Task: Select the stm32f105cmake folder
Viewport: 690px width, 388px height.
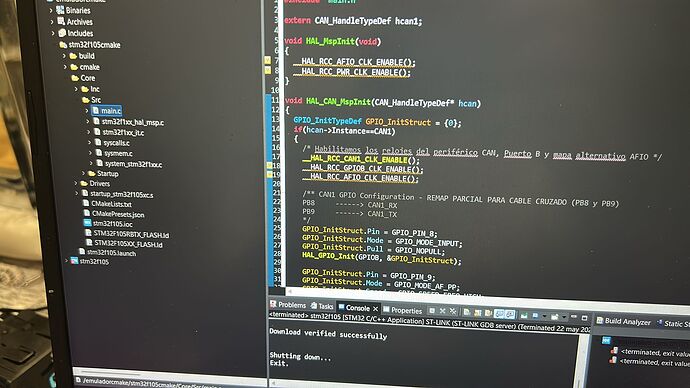Action: click(90, 44)
